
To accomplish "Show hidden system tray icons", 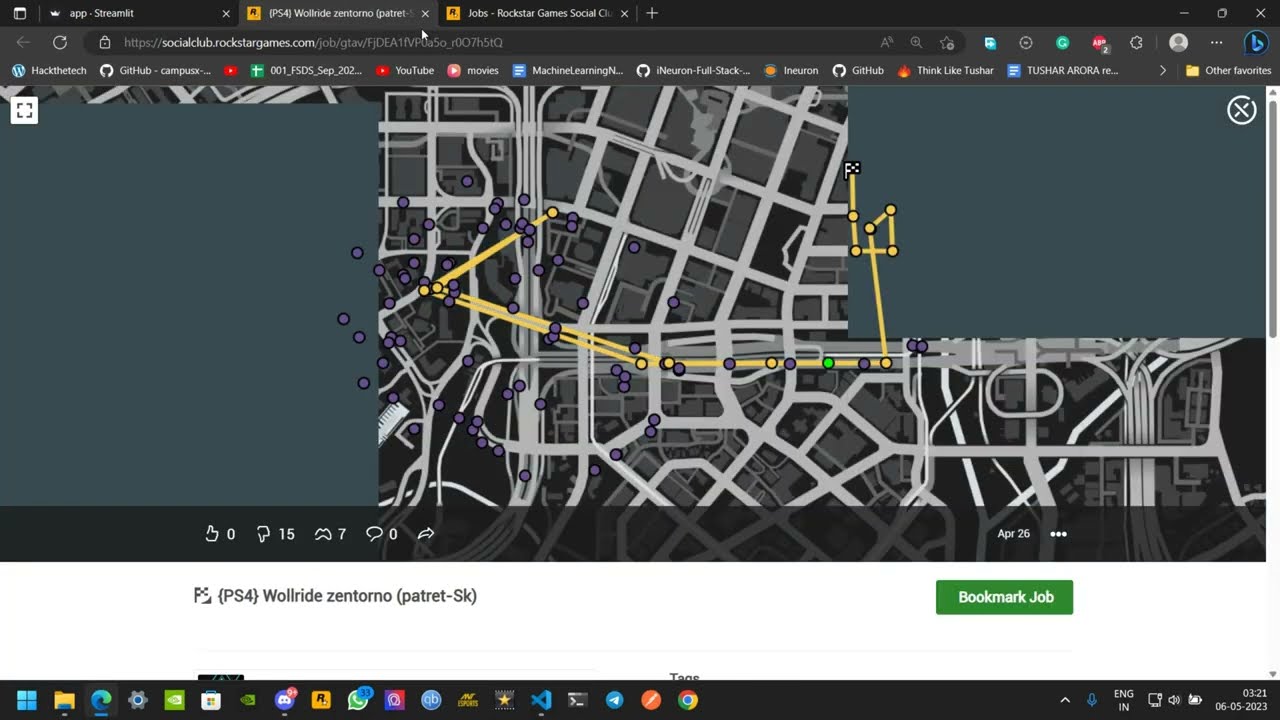I will point(1064,700).
